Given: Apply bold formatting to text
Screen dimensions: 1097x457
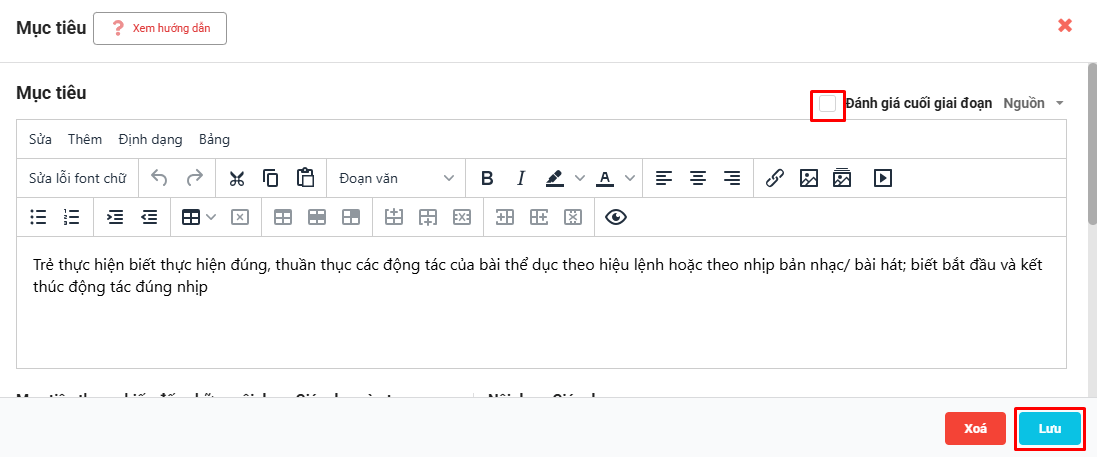Looking at the screenshot, I should pos(487,178).
